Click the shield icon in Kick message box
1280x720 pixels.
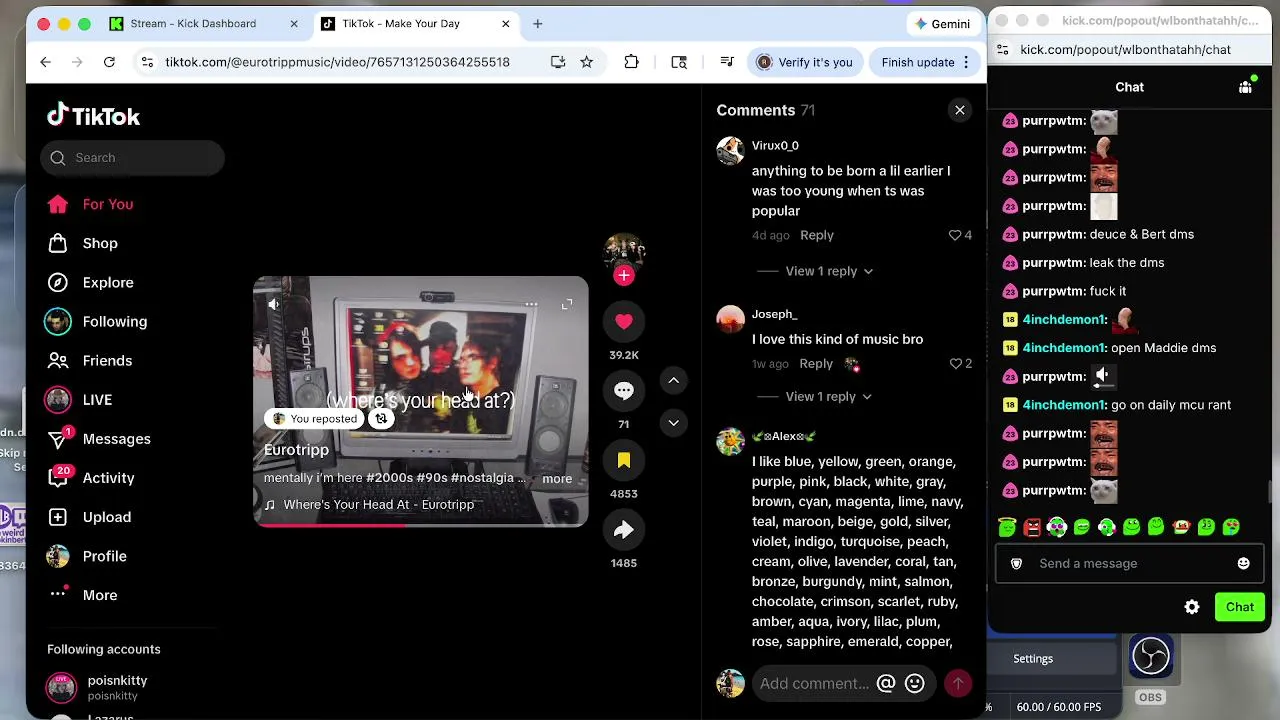[x=1016, y=563]
